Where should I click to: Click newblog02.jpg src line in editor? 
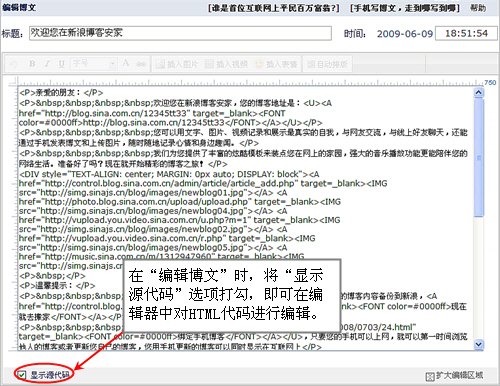coord(153,229)
